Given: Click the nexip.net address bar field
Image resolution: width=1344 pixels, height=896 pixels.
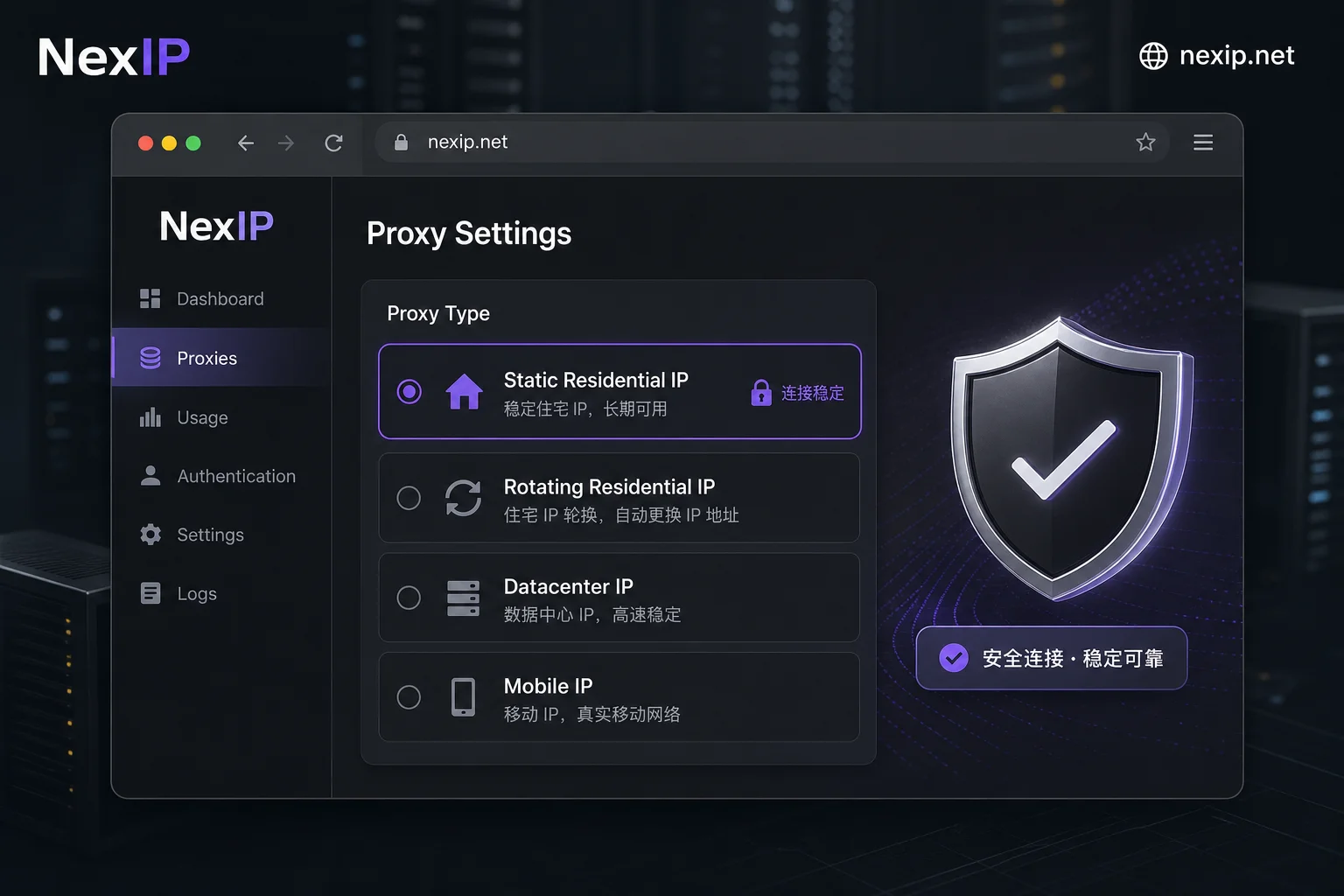Looking at the screenshot, I should [772, 142].
